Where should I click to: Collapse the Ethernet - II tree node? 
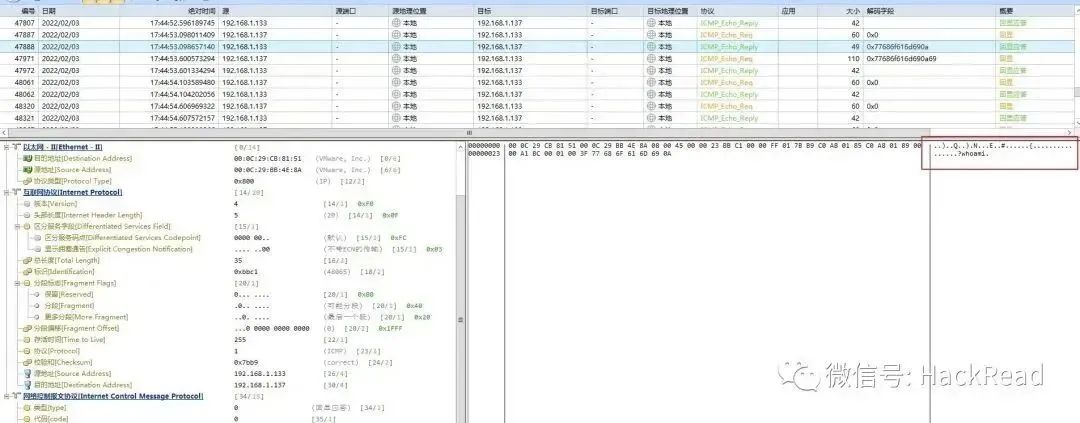tap(6, 147)
